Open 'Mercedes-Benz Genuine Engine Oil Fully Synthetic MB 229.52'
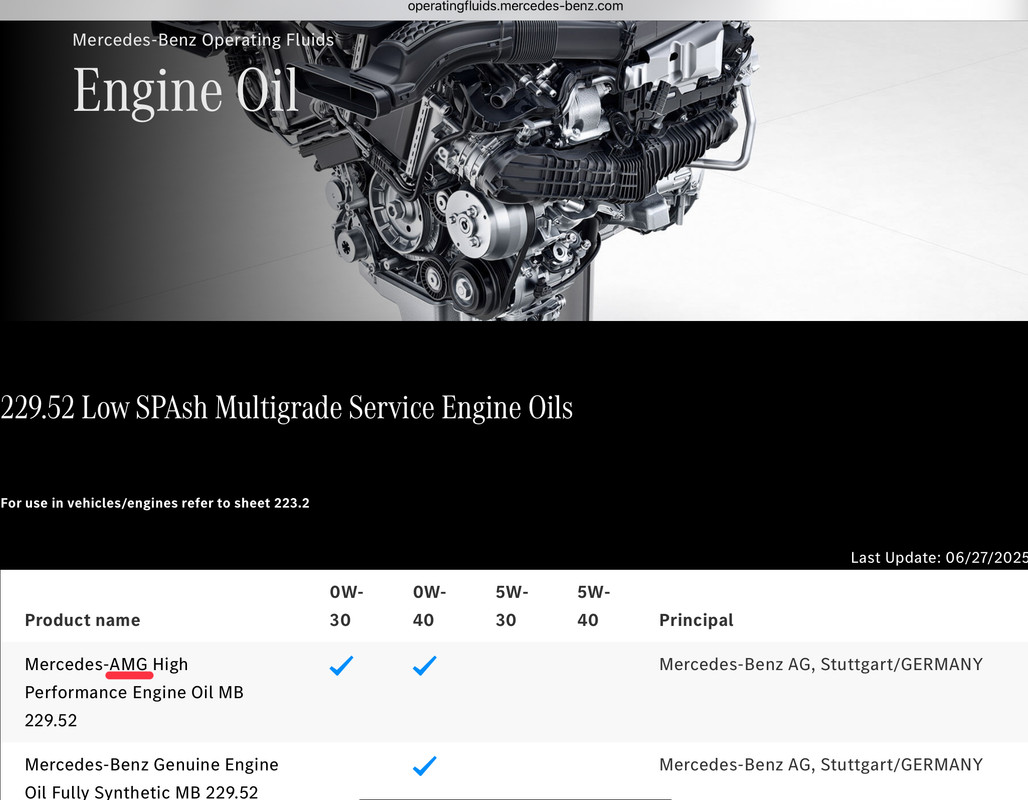The width and height of the screenshot is (1028, 800). 151,778
